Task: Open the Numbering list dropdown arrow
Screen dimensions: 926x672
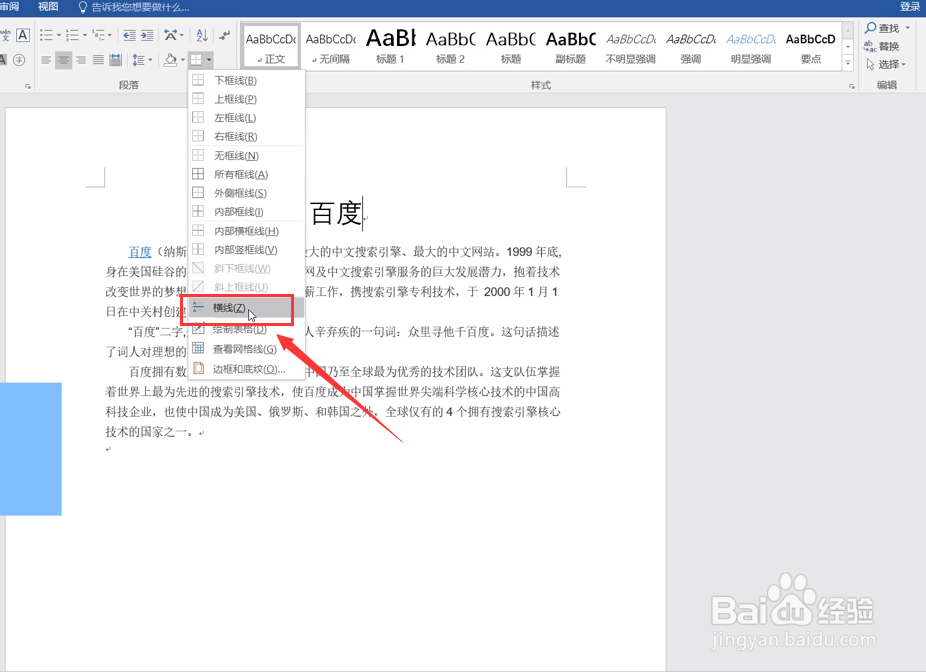Action: tap(83, 34)
